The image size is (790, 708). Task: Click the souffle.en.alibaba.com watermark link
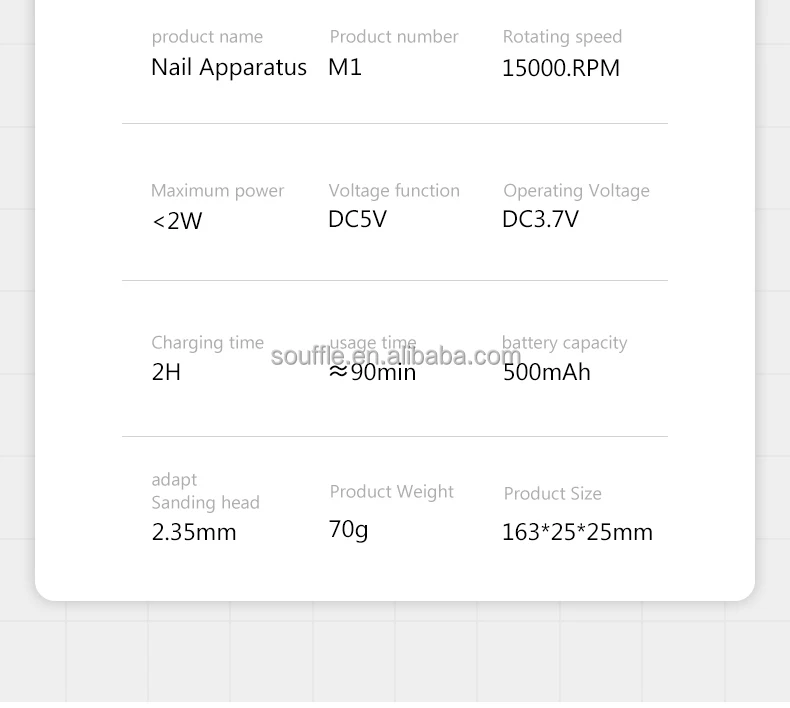396,356
